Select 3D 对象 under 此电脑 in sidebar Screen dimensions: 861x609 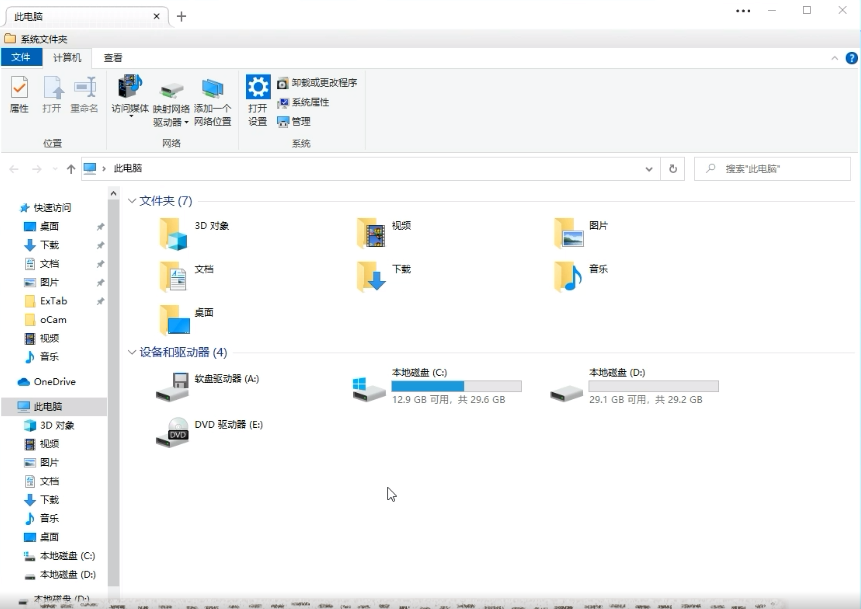tap(49, 426)
